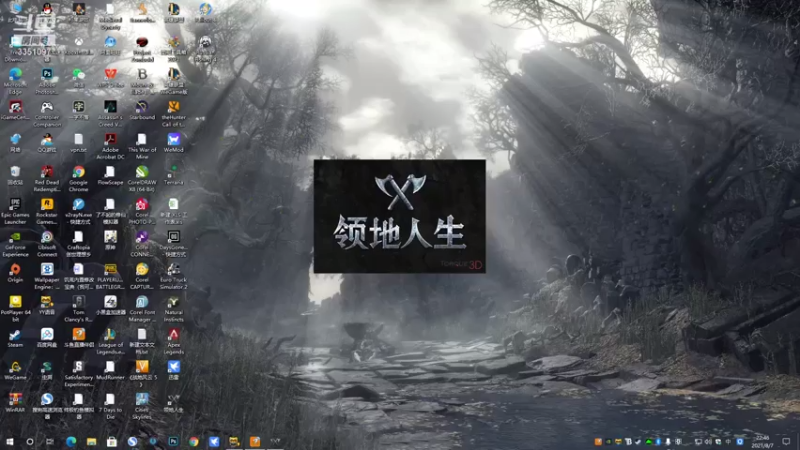Select the Starbound desktop icon
800x450 pixels.
(142, 110)
